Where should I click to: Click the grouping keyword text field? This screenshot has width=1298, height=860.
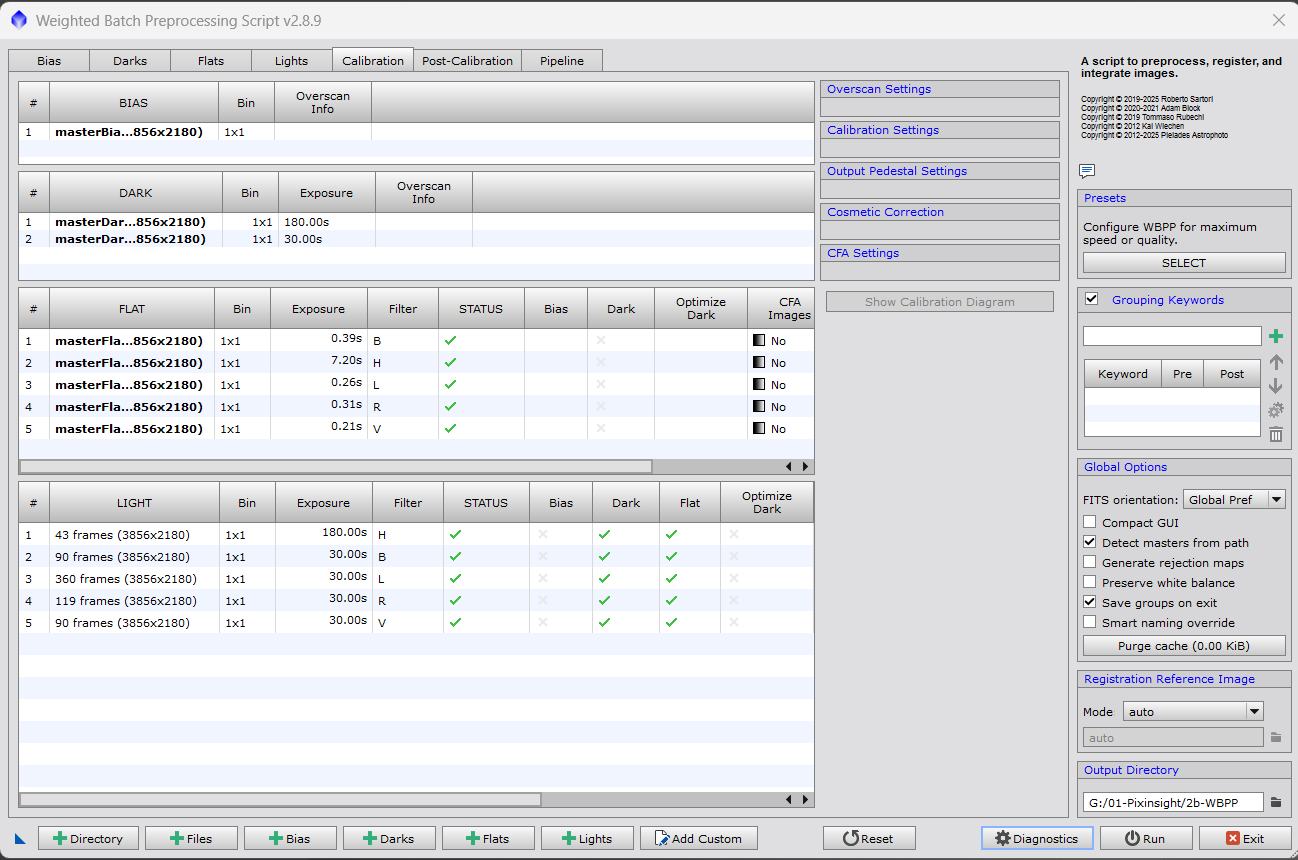pos(1172,336)
